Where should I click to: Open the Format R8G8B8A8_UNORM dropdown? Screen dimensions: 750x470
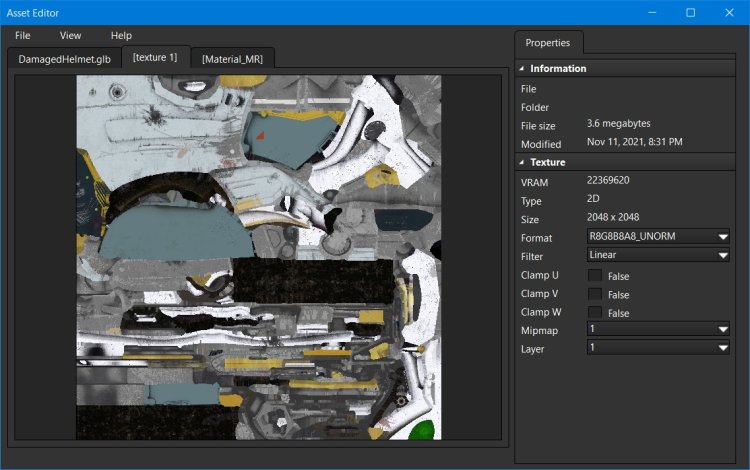pyautogui.click(x=658, y=237)
